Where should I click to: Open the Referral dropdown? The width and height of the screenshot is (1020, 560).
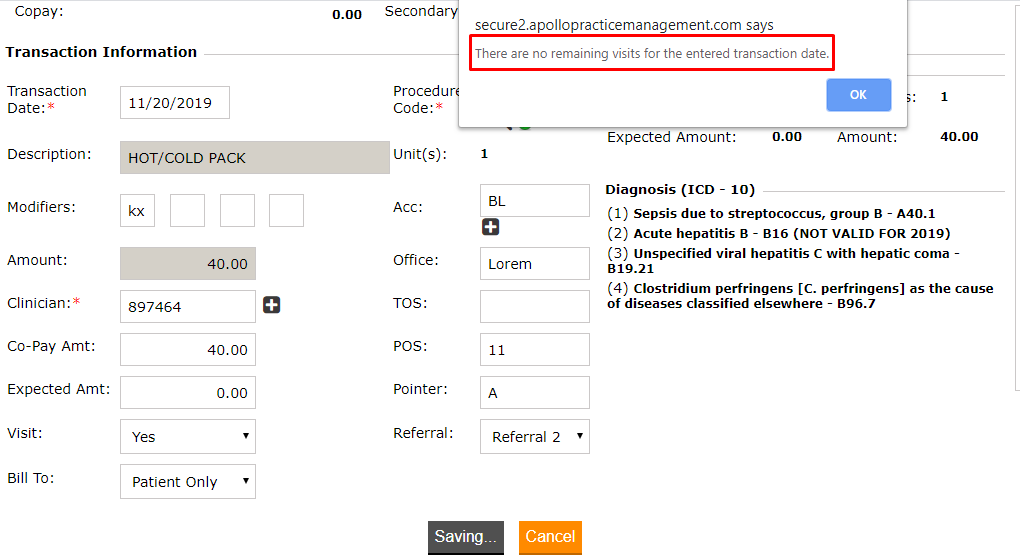point(535,437)
